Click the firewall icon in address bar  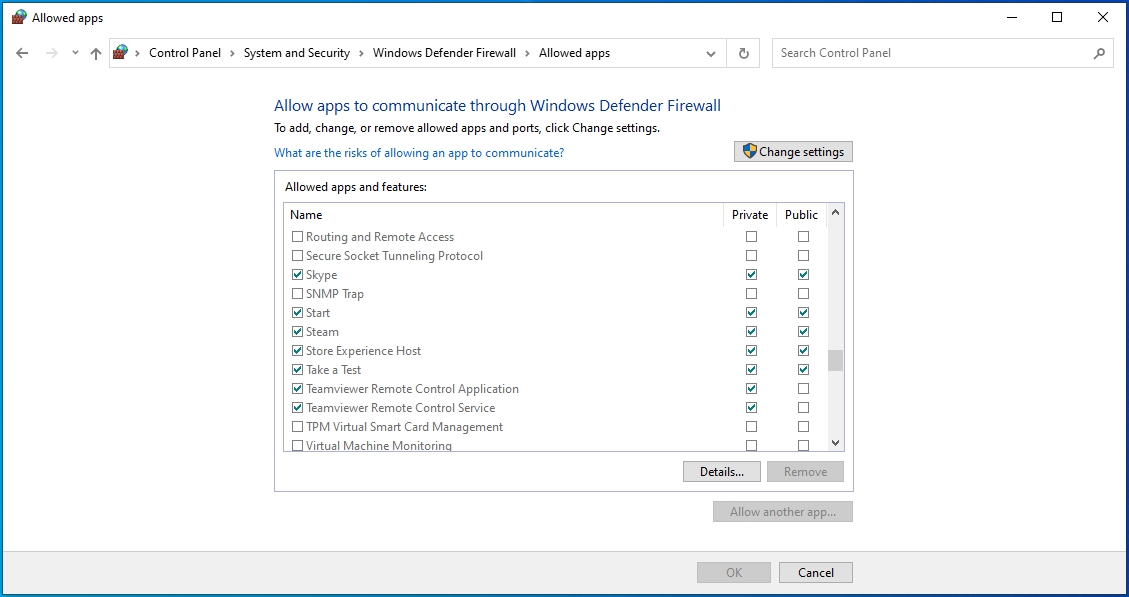(x=120, y=53)
